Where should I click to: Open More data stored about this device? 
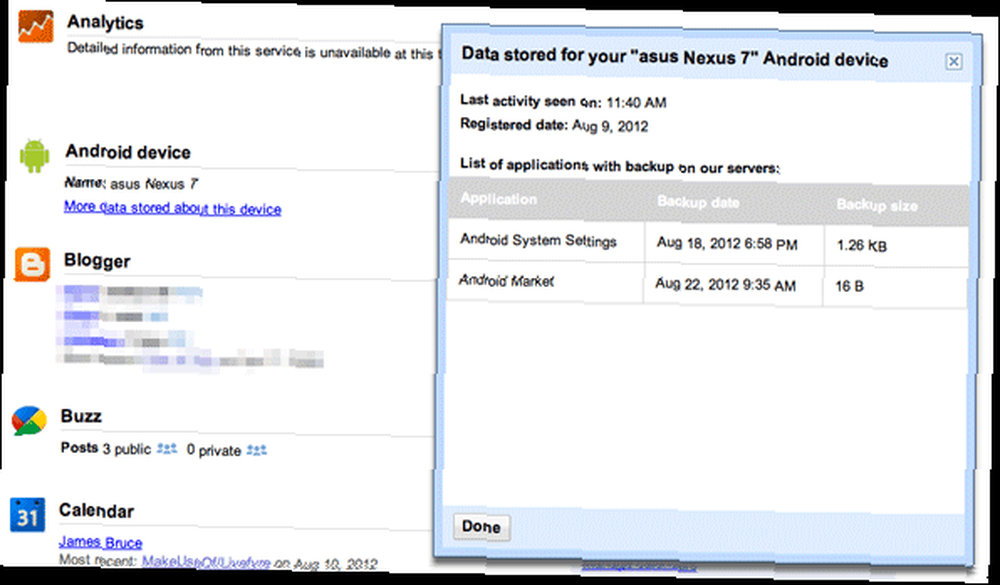172,208
